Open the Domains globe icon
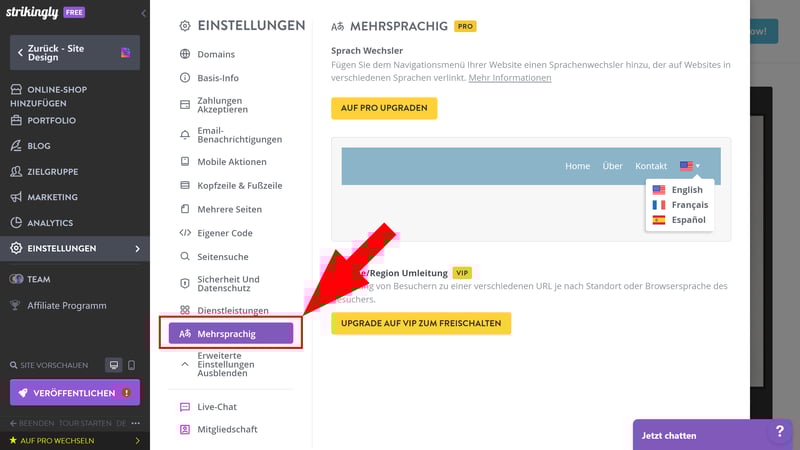Viewport: 800px width, 450px height. [x=185, y=54]
